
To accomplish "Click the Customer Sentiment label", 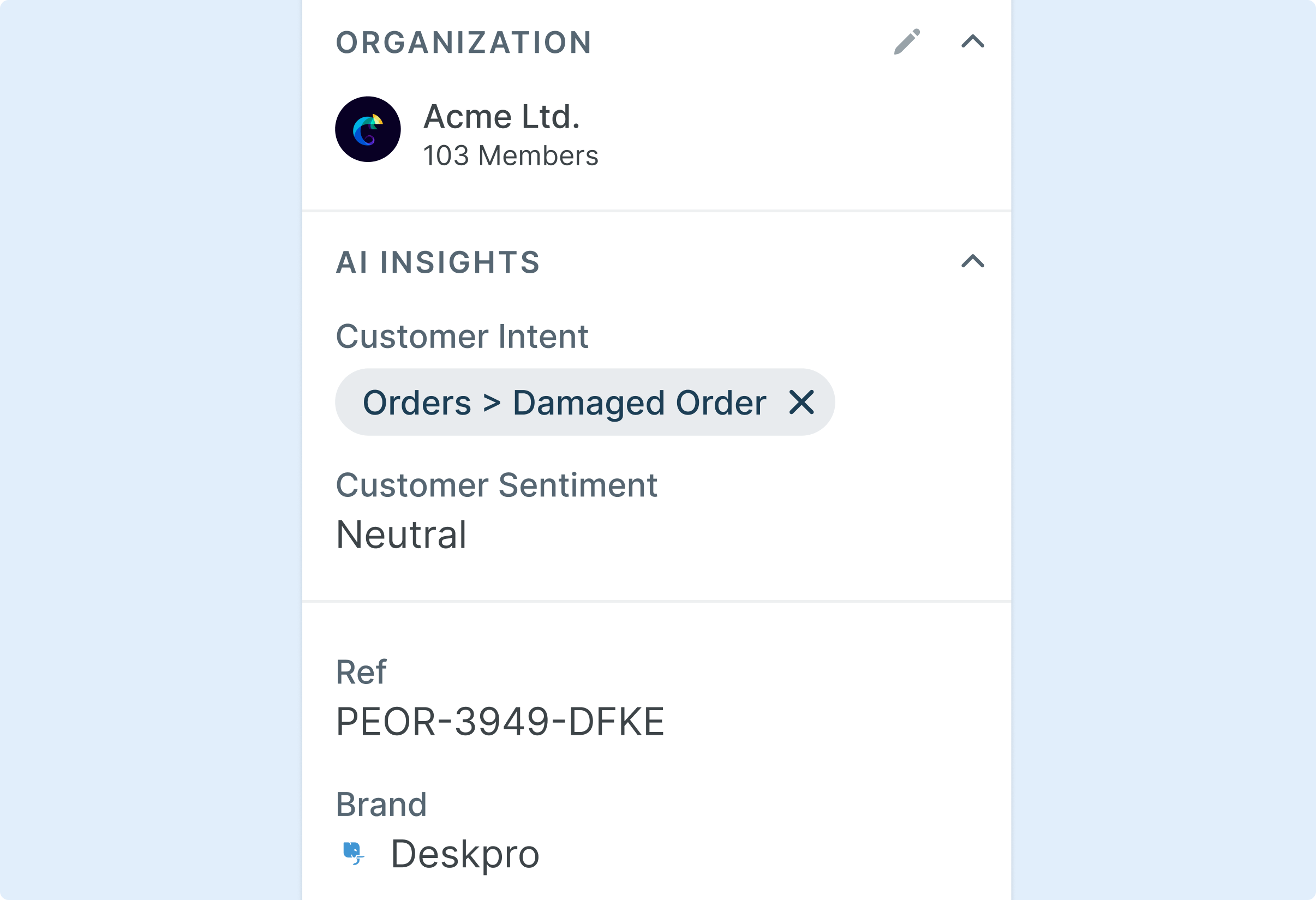I will click(497, 485).
